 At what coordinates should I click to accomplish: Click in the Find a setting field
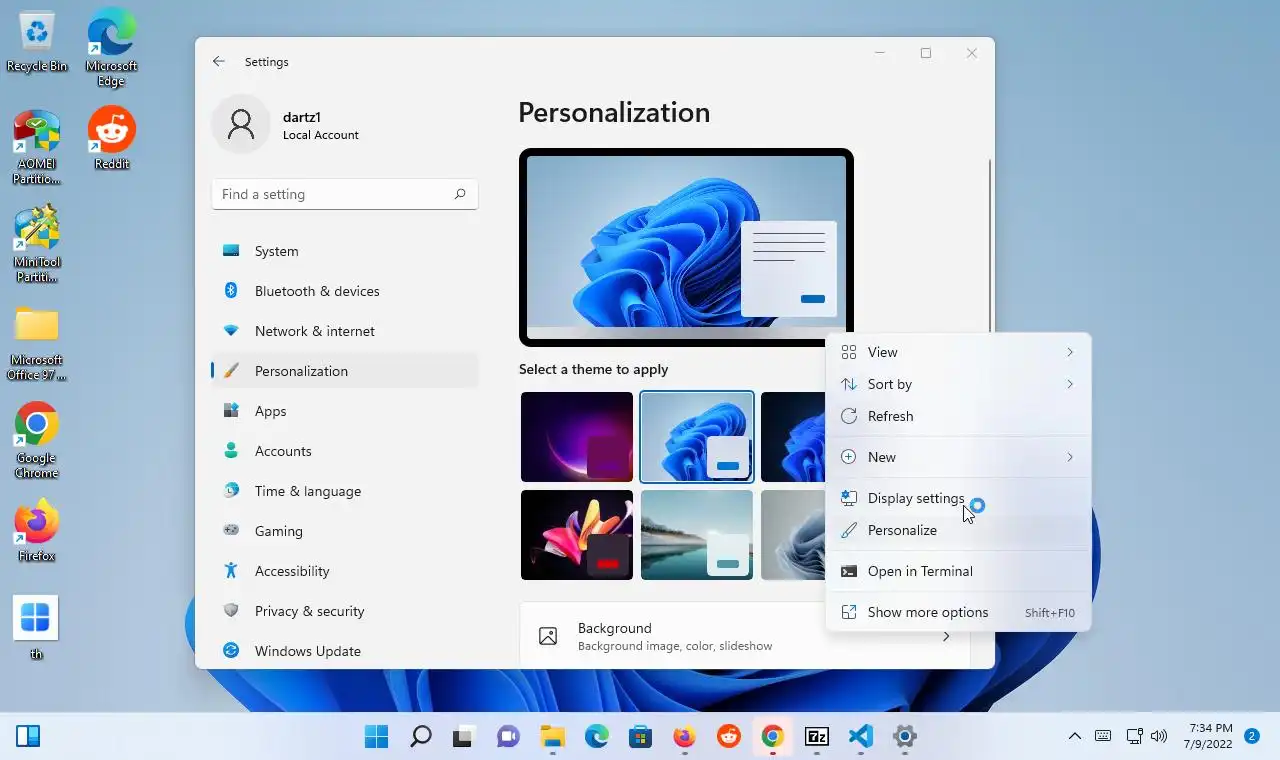click(345, 194)
